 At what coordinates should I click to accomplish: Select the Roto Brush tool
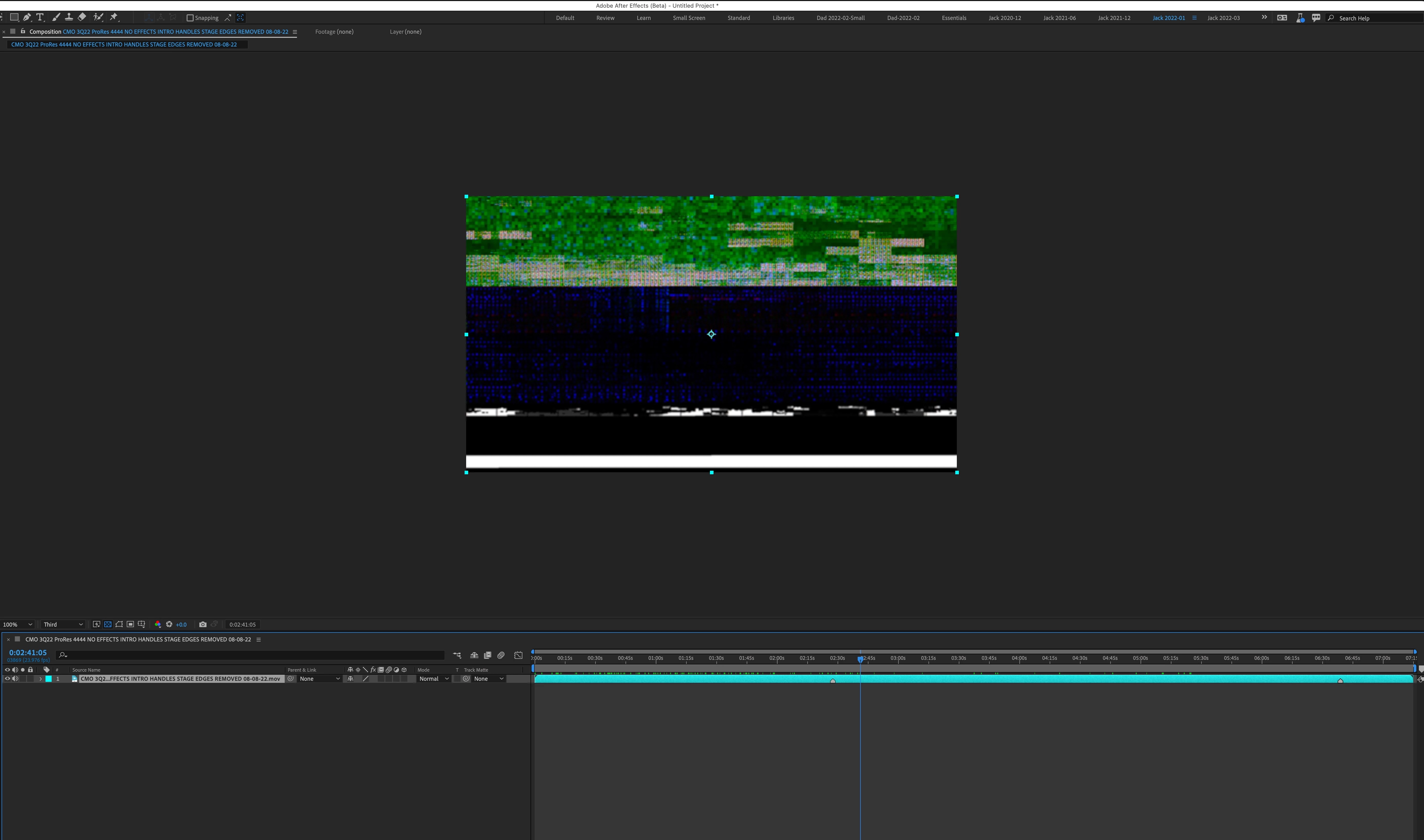[x=98, y=18]
